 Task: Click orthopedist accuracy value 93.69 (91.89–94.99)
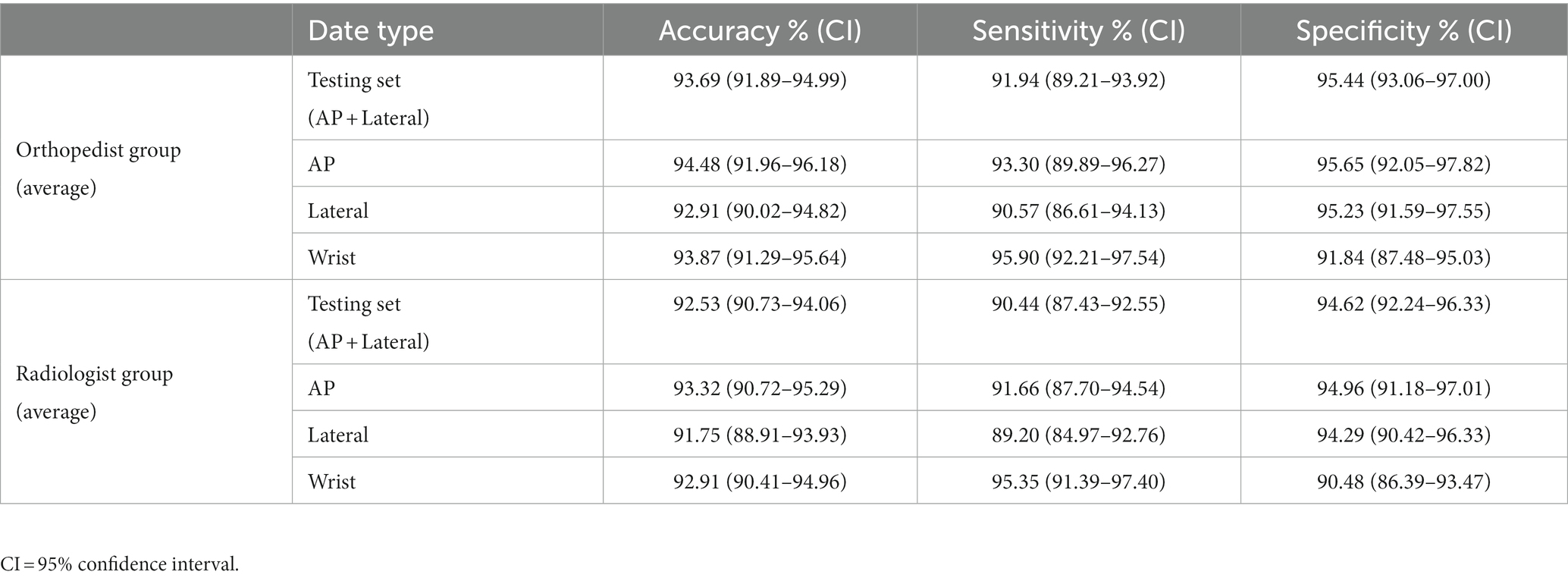point(760,80)
